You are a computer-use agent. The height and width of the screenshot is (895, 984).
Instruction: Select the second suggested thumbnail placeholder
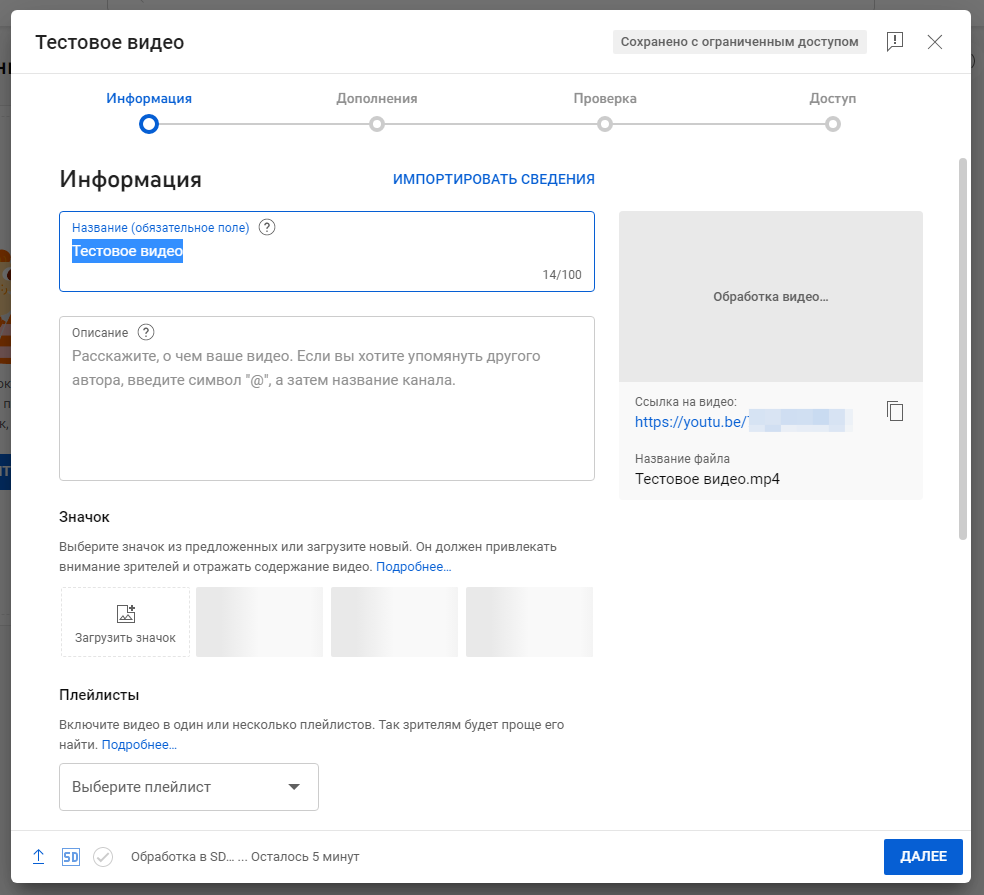point(394,622)
